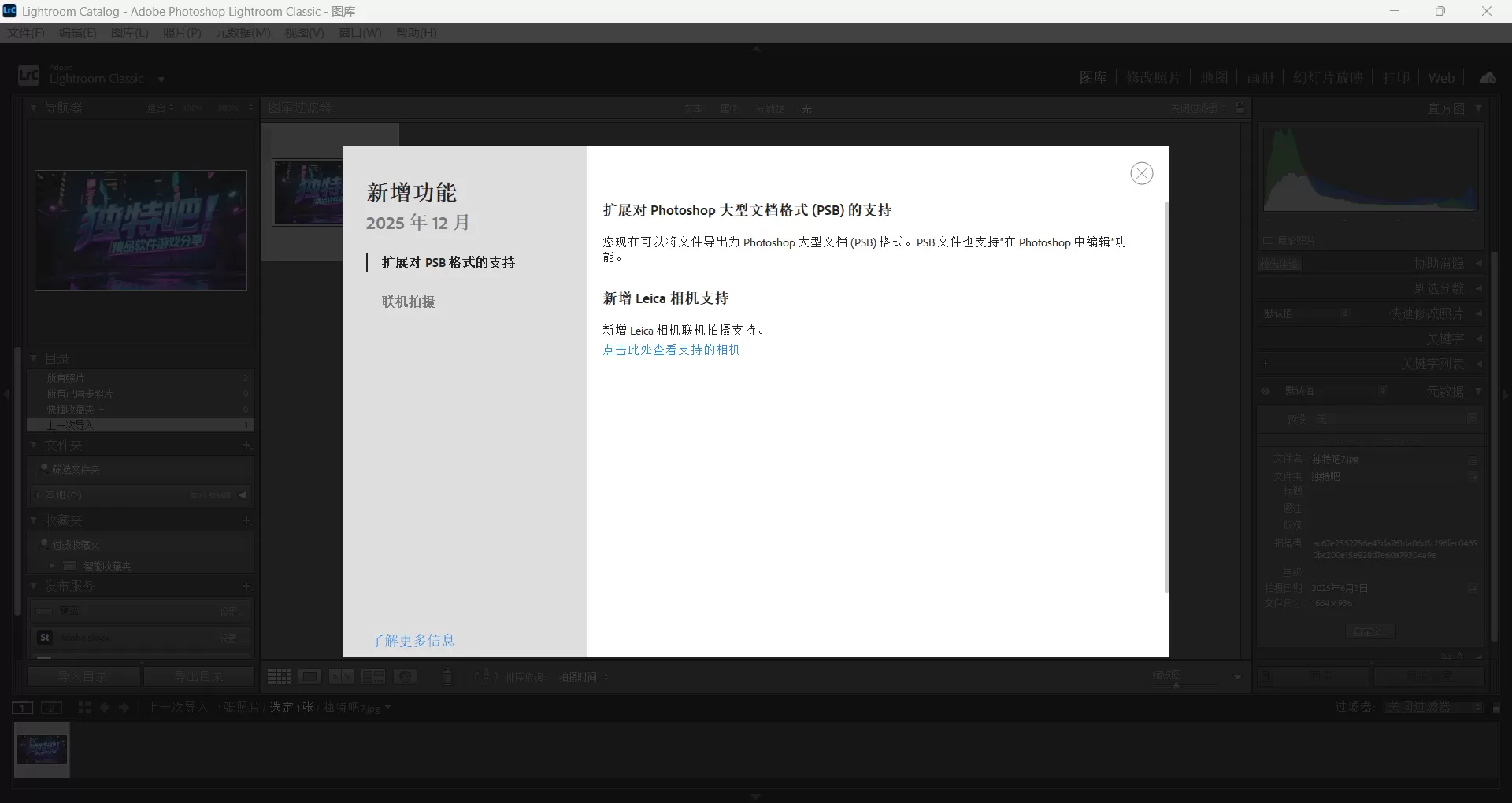Click the Lightroom Classic logo
Screen dimensions: 1512x803
tap(29, 74)
